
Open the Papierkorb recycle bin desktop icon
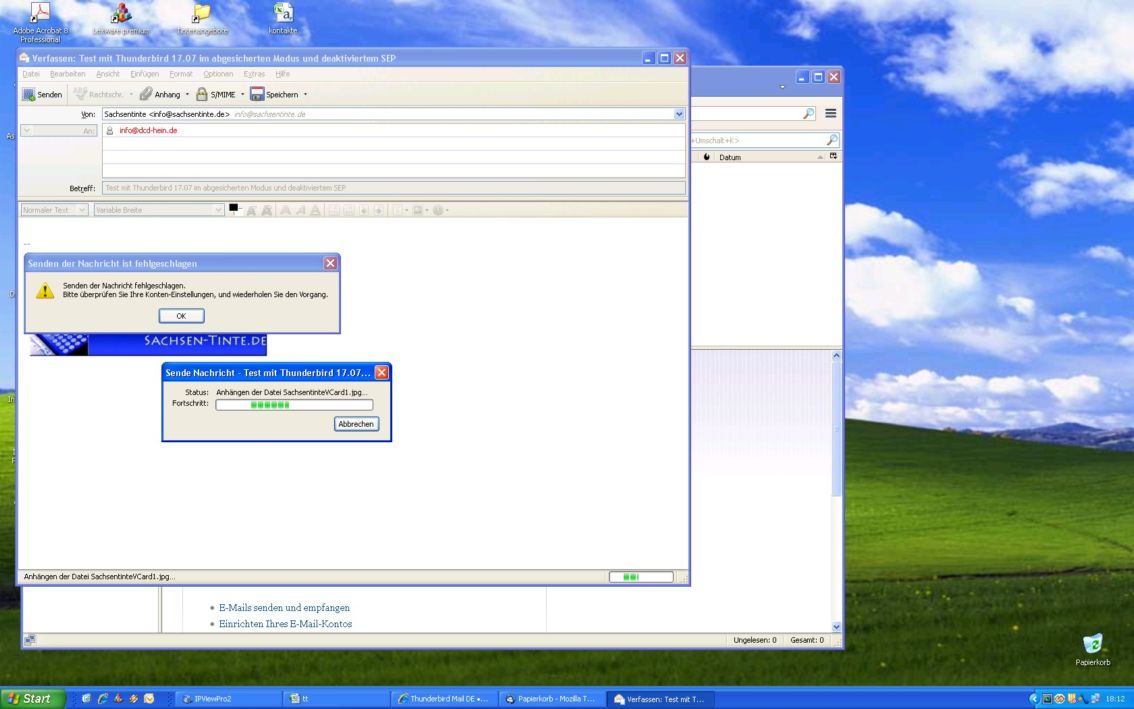1092,644
